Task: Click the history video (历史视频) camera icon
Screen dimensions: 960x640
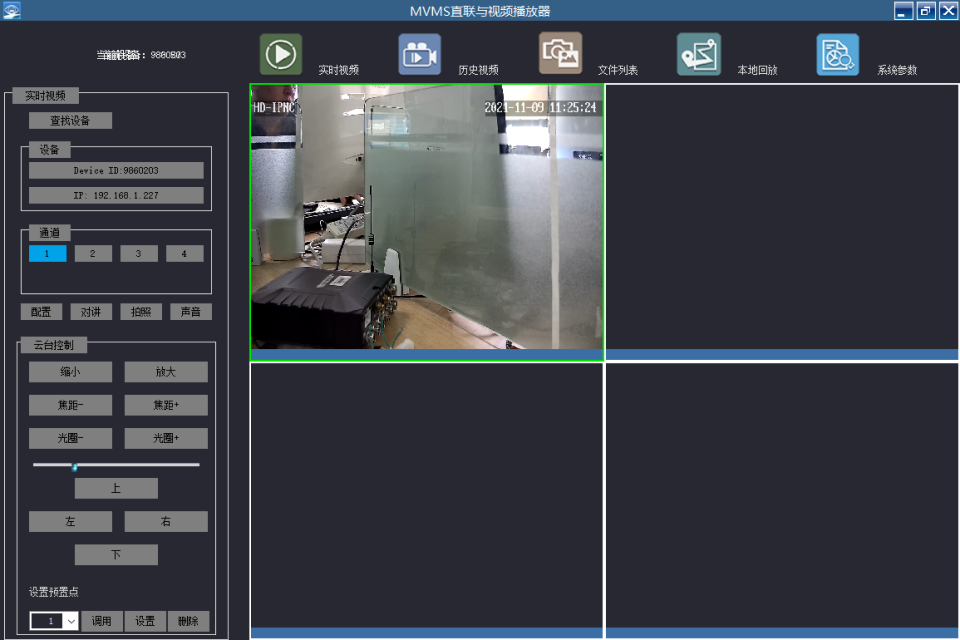Action: pos(419,54)
